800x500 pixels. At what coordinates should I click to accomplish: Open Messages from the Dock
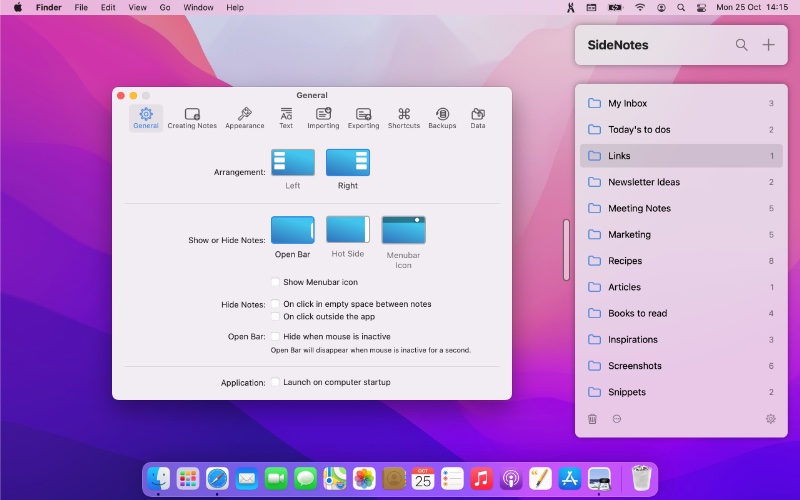point(306,479)
